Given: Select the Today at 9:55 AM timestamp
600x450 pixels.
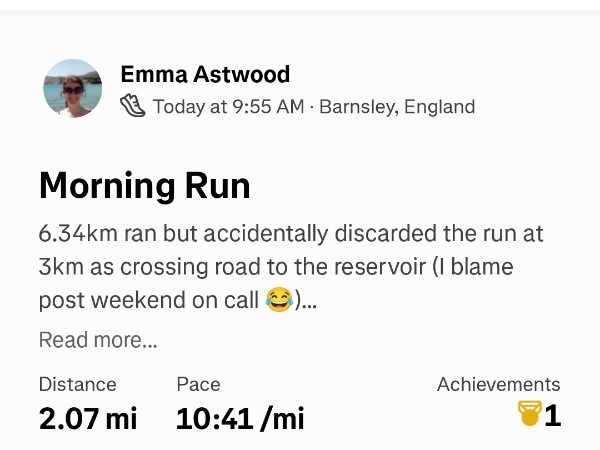Looking at the screenshot, I should pos(227,106).
